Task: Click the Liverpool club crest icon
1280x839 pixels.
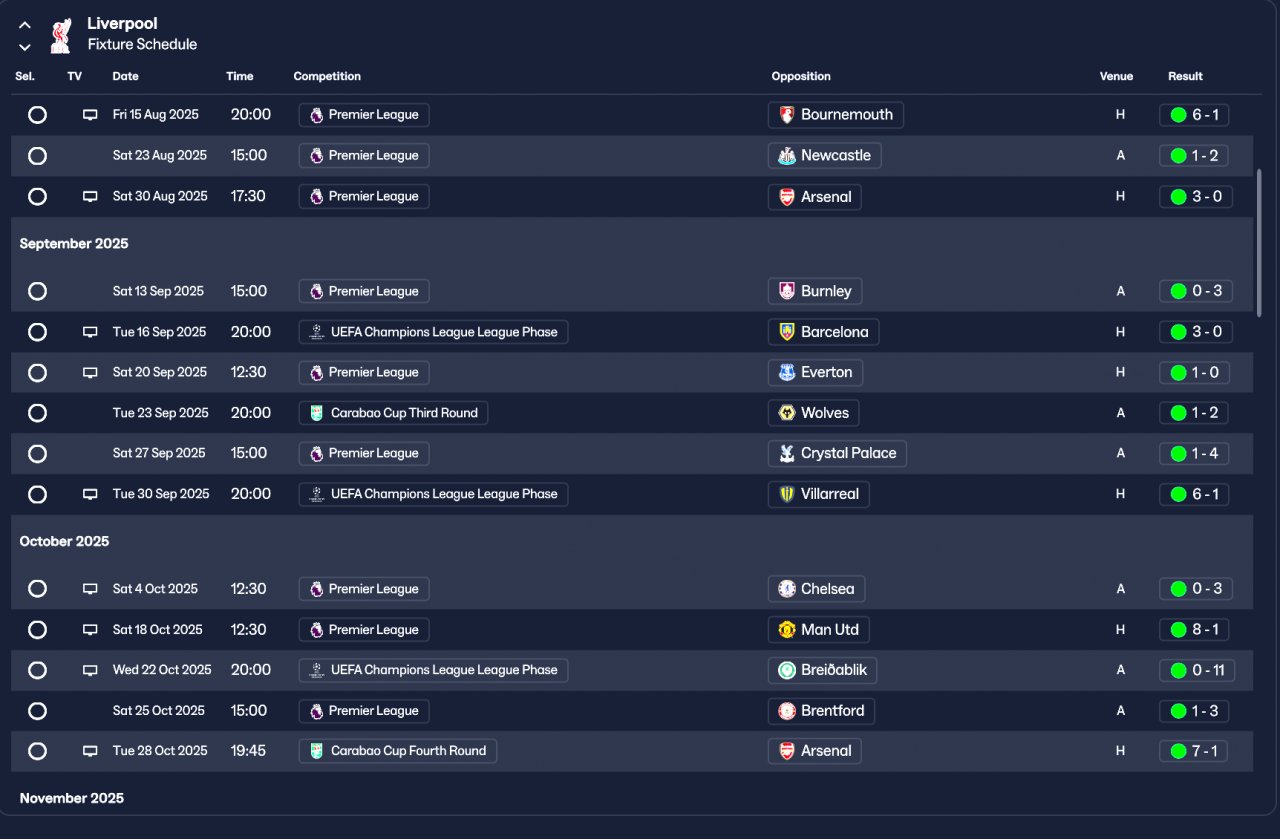Action: tap(61, 34)
